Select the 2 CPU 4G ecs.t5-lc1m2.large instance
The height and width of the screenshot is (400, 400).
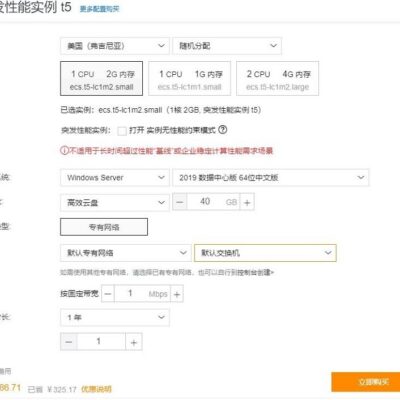point(278,79)
